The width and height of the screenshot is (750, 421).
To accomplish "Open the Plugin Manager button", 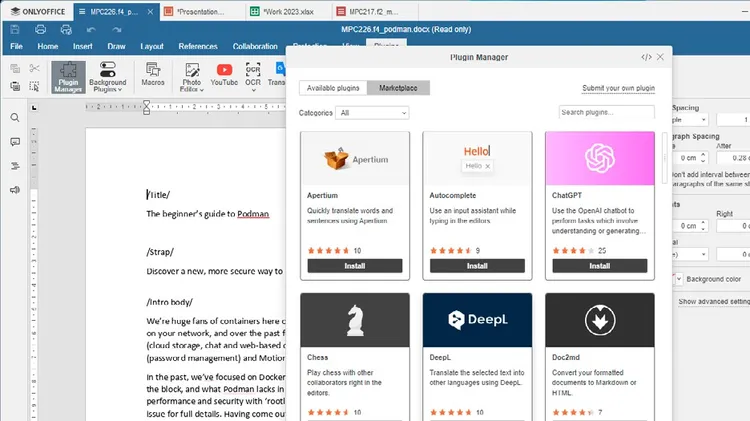I will pos(68,77).
